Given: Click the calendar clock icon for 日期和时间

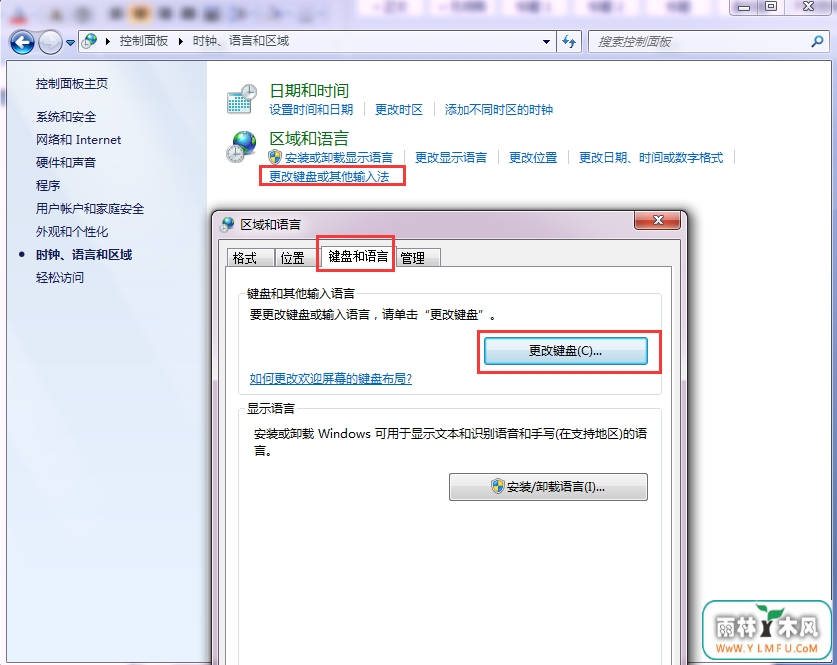Looking at the screenshot, I should (241, 99).
